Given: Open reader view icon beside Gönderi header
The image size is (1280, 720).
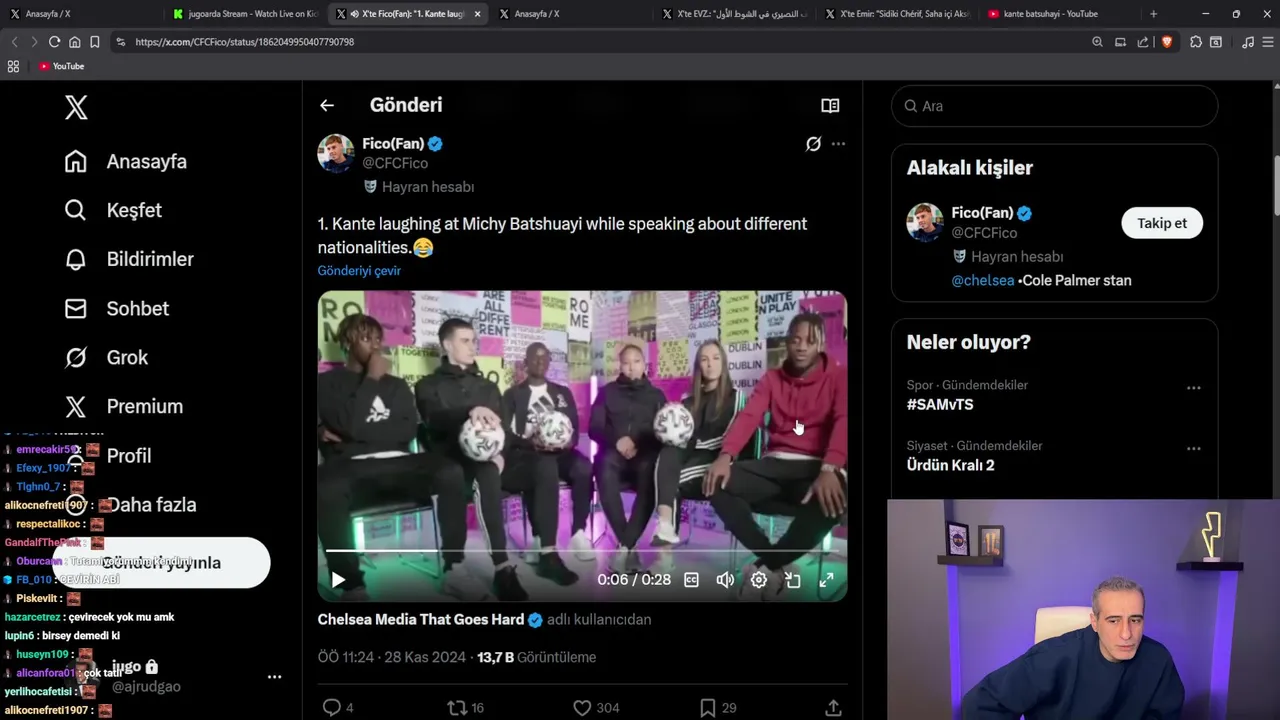Looking at the screenshot, I should pos(830,105).
